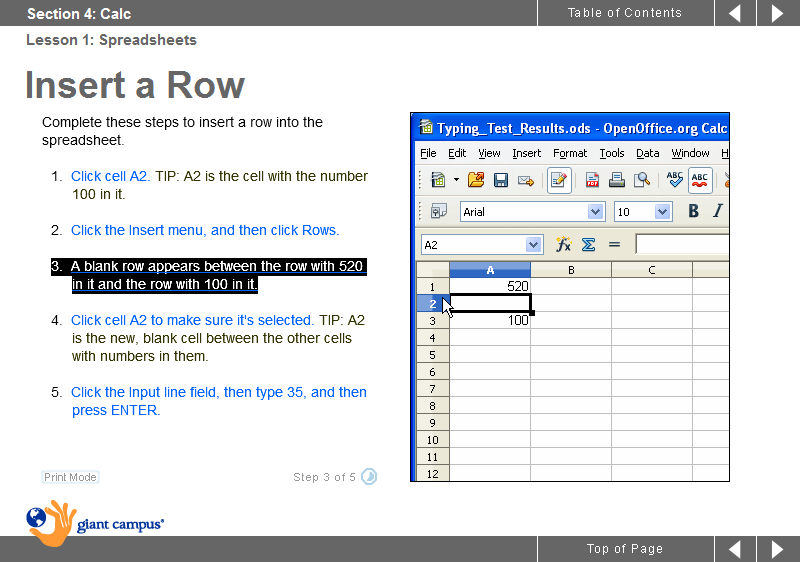The width and height of the screenshot is (800, 562).
Task: Open the Insert menu
Action: point(527,153)
